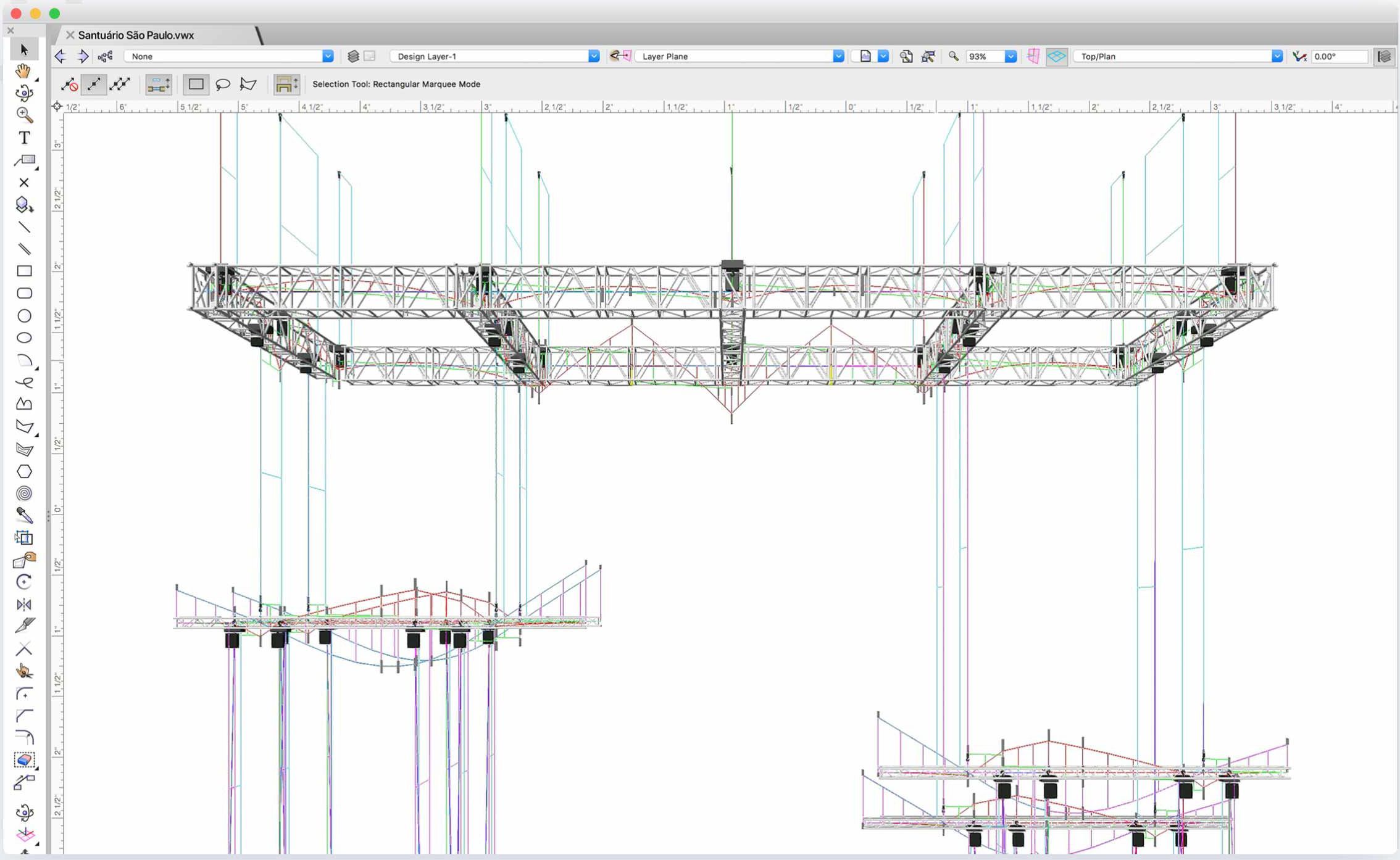
Task: Go to next view arrow
Action: tap(82, 57)
